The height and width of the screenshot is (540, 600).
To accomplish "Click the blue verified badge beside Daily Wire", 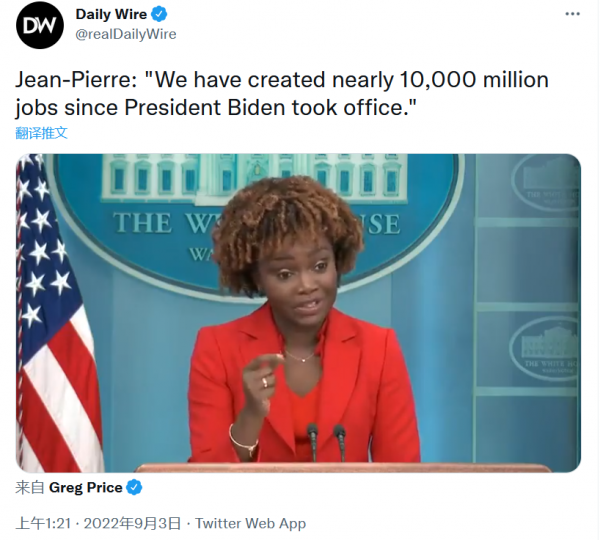I will 159,14.
